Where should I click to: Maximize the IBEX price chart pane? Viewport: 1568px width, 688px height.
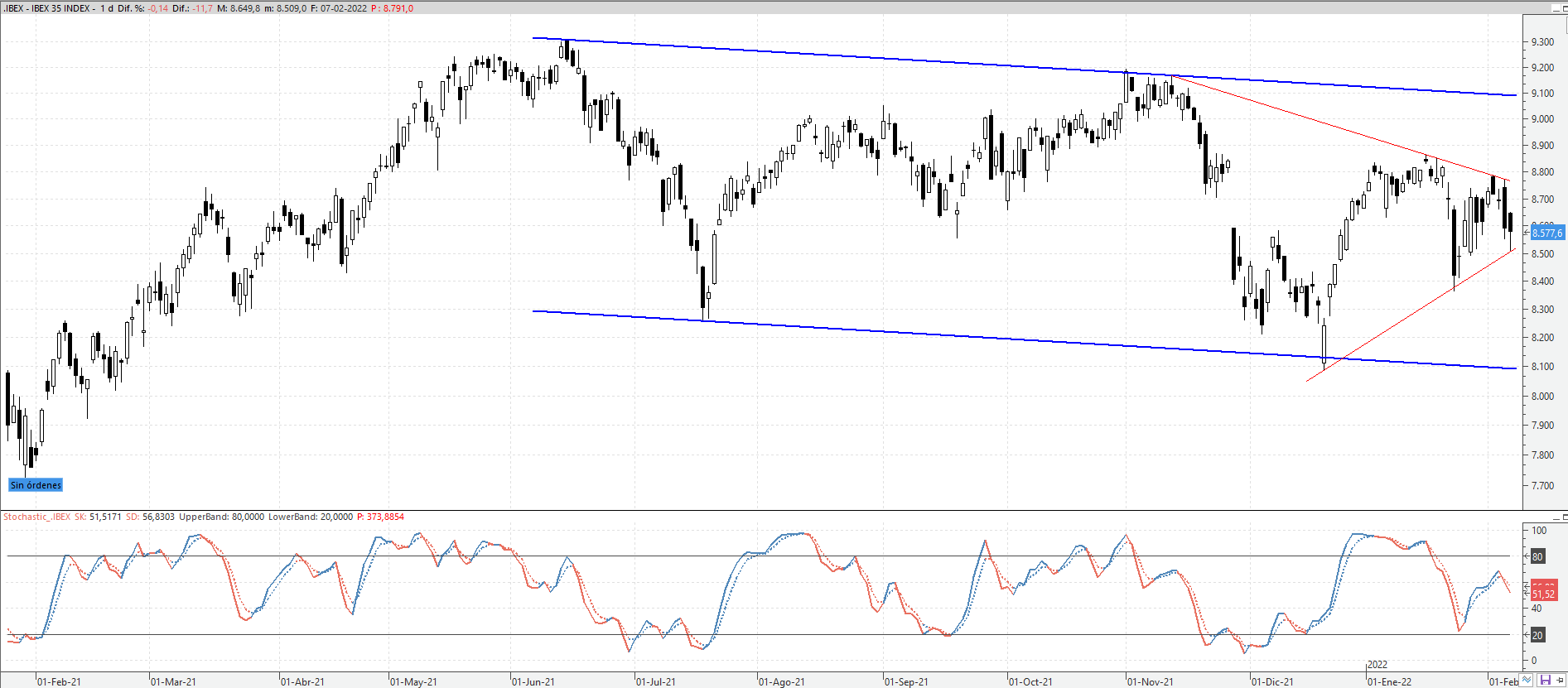click(x=1565, y=8)
